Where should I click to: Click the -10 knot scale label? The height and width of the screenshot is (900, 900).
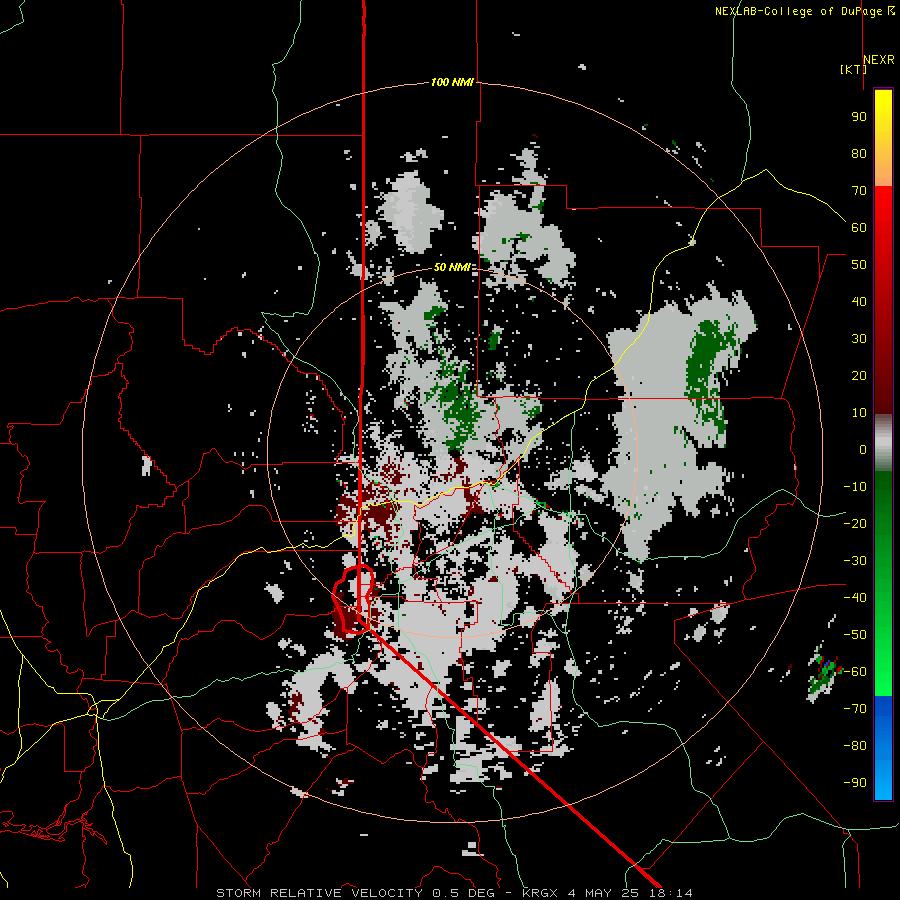tap(855, 487)
